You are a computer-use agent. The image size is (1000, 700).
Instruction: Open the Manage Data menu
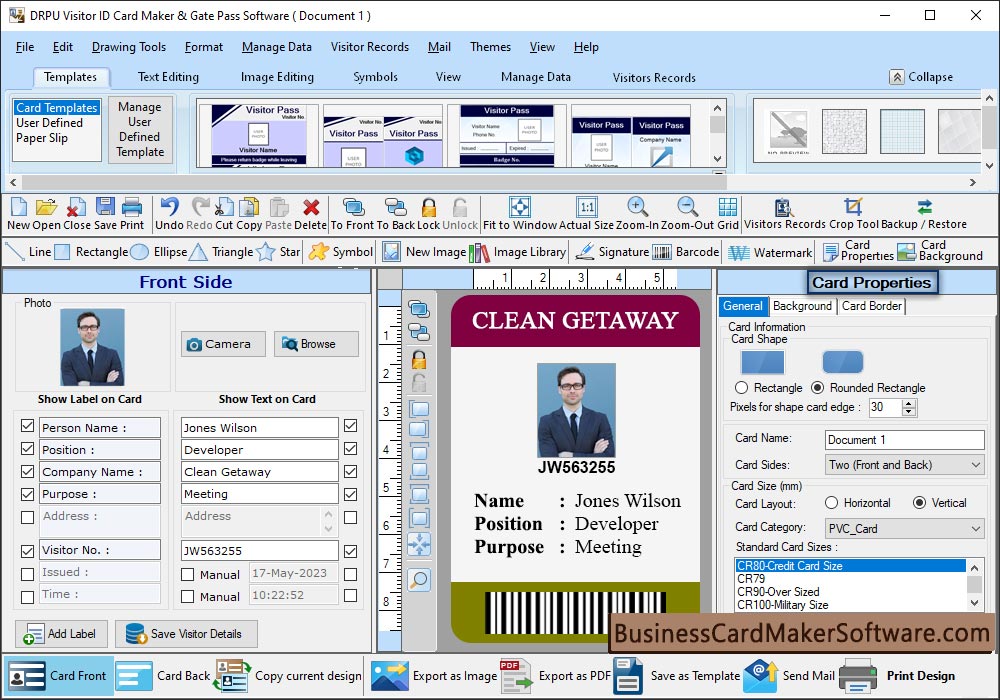[x=277, y=47]
